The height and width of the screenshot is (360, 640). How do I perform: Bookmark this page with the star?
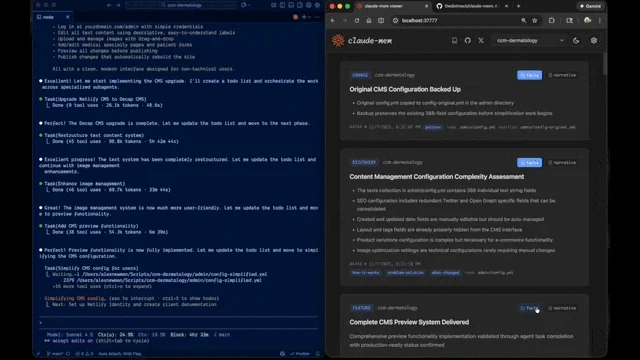[535, 20]
